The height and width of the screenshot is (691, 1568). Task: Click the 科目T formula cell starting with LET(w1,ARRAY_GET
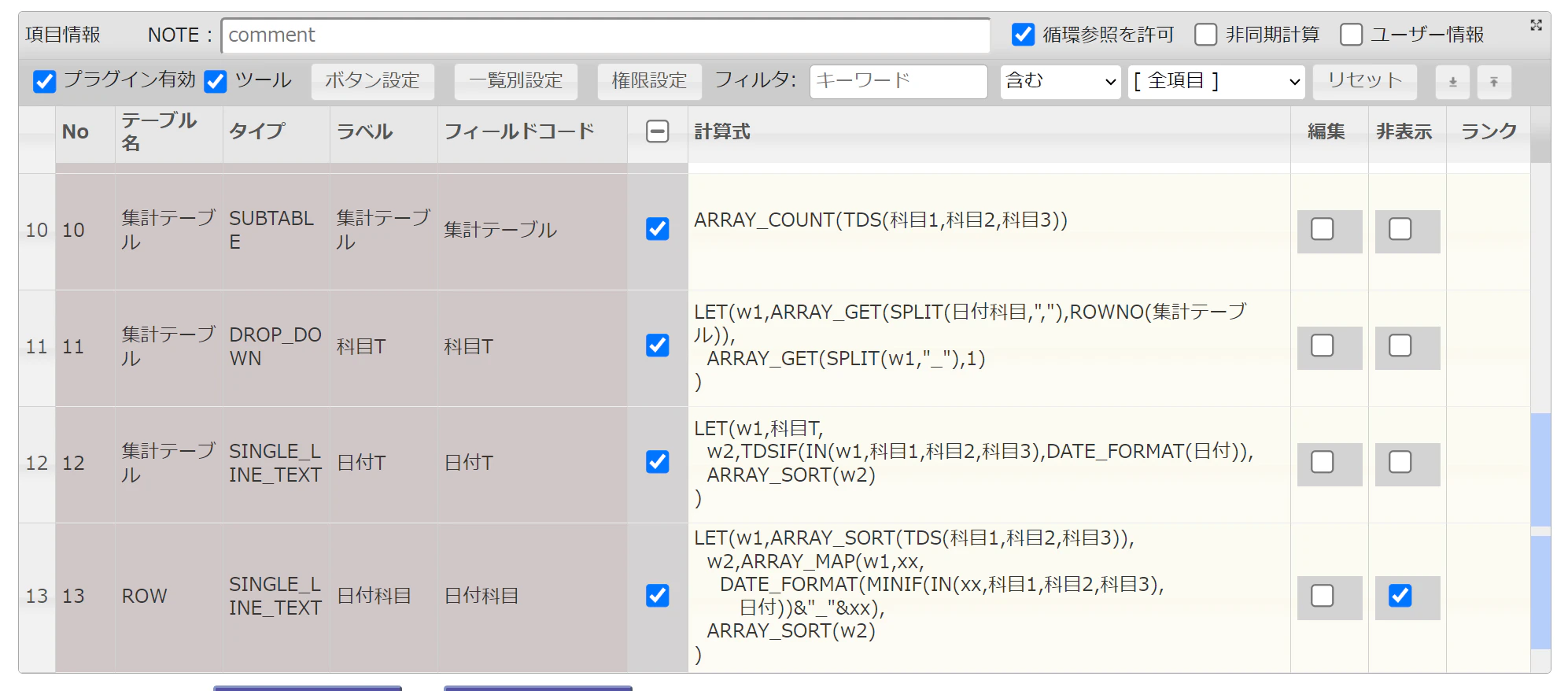coord(989,348)
